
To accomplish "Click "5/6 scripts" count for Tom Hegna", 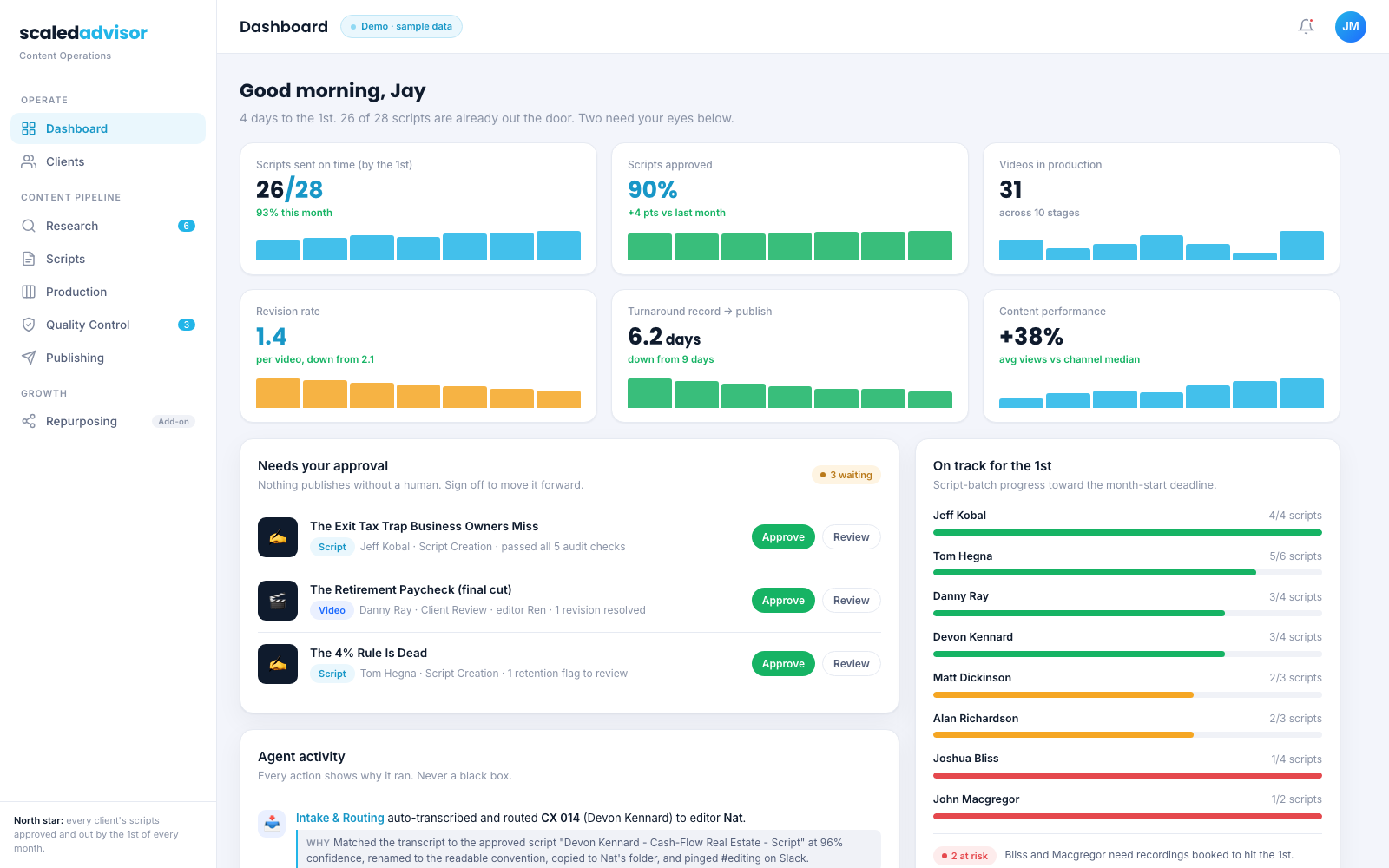I will coord(1295,556).
